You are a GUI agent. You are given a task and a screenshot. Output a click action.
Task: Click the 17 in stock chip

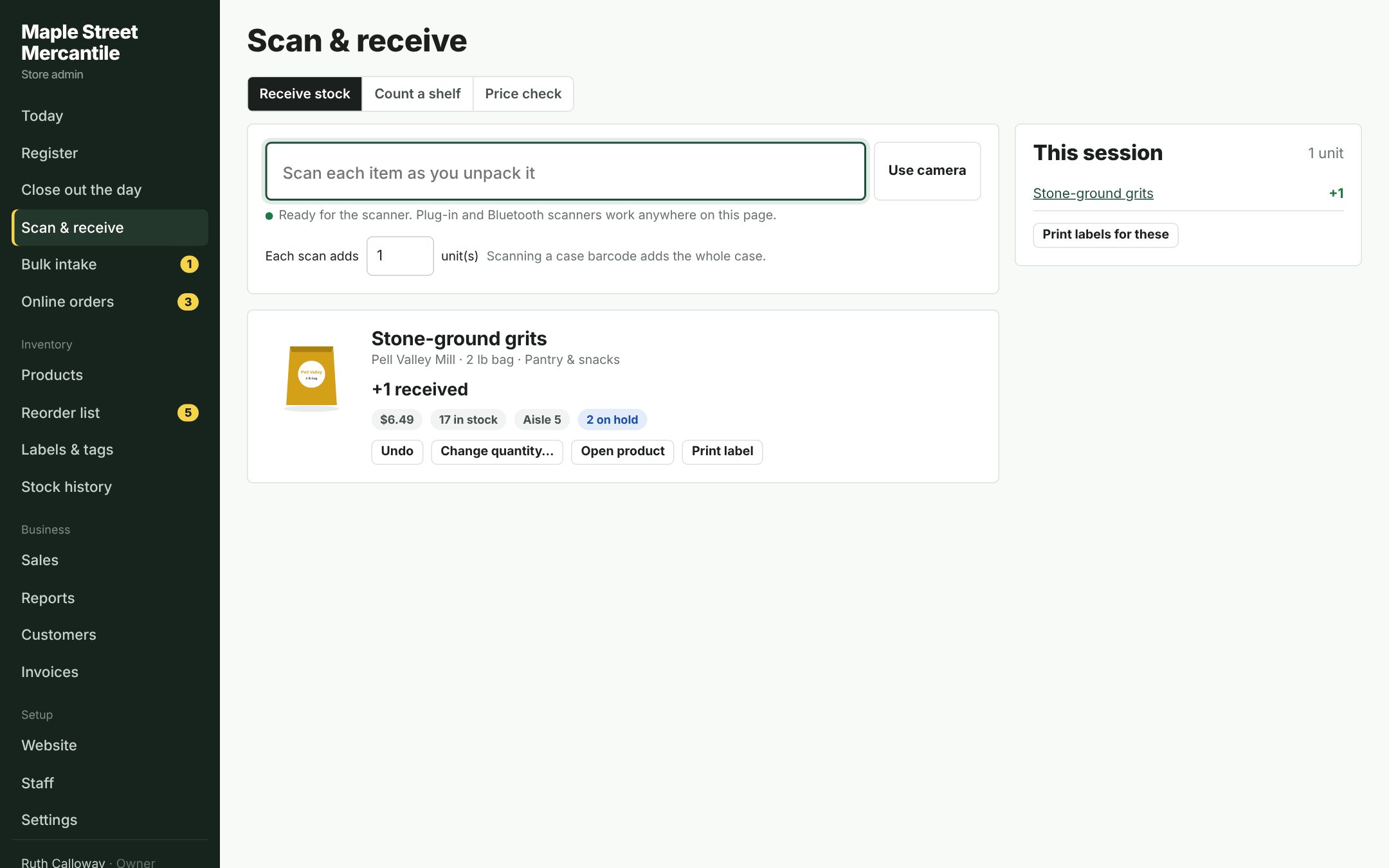(468, 420)
